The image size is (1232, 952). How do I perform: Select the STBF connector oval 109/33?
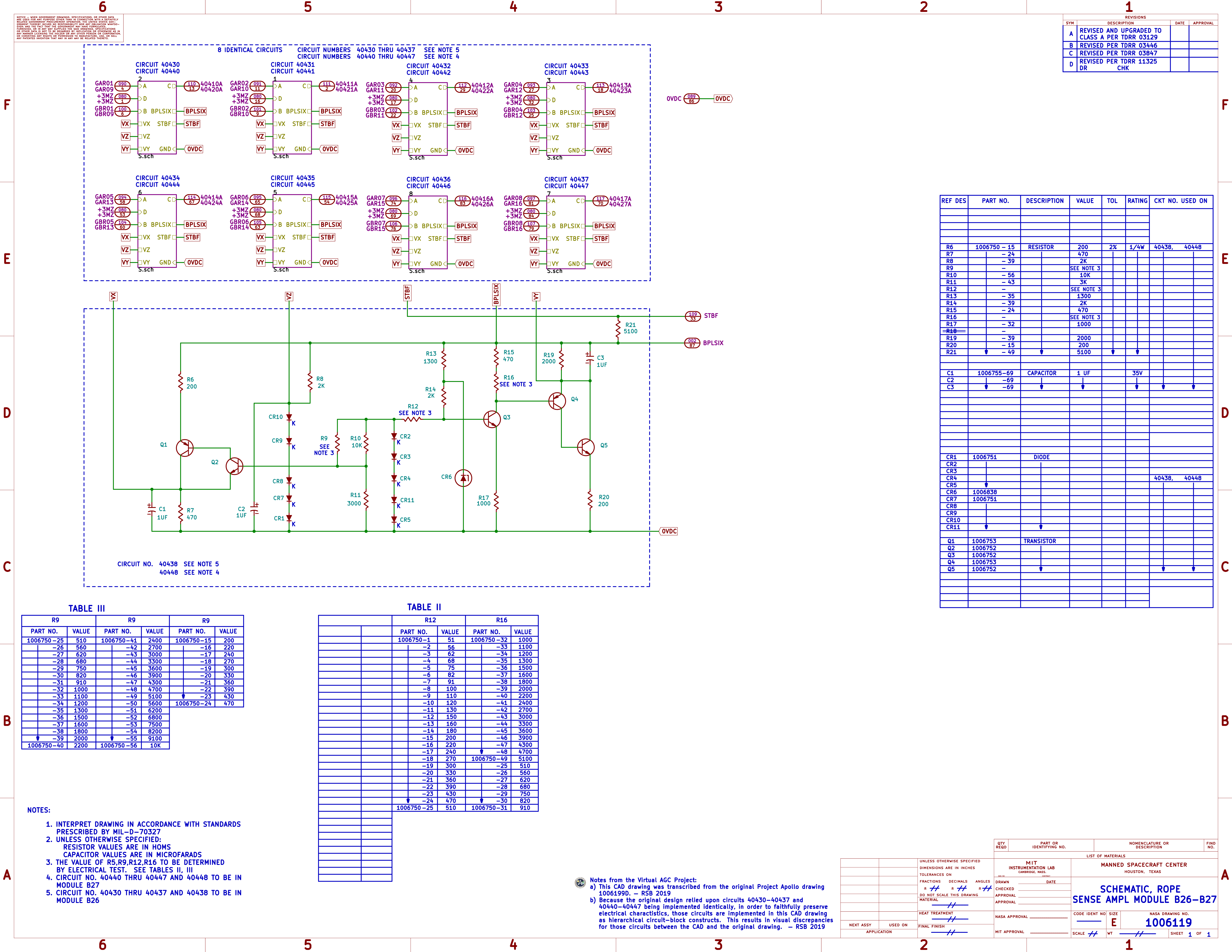click(x=693, y=316)
